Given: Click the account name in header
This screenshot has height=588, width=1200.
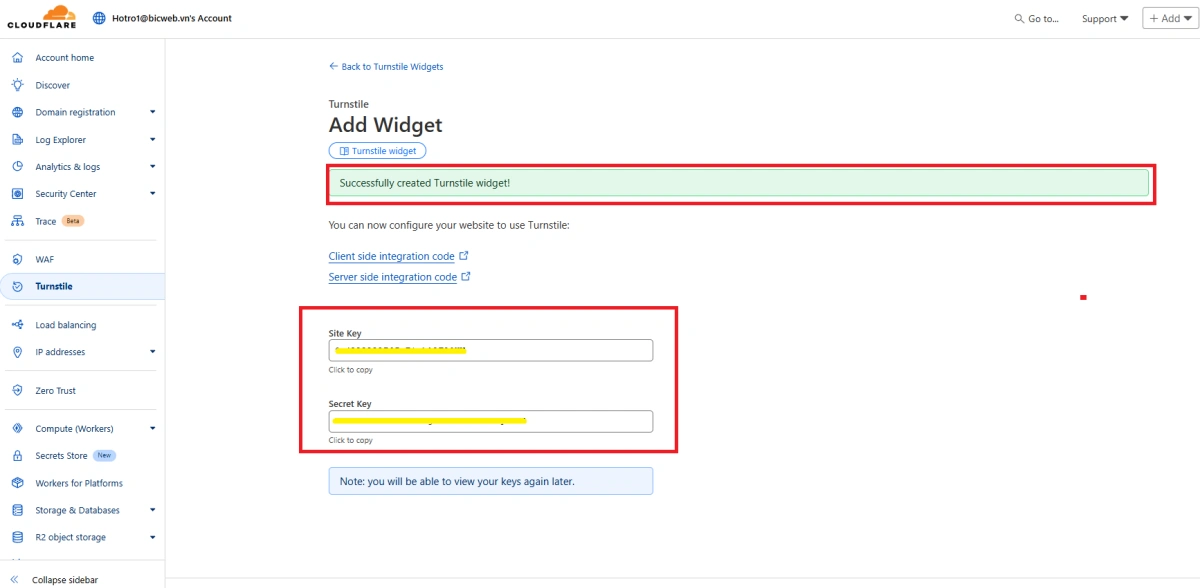Looking at the screenshot, I should pos(172,18).
